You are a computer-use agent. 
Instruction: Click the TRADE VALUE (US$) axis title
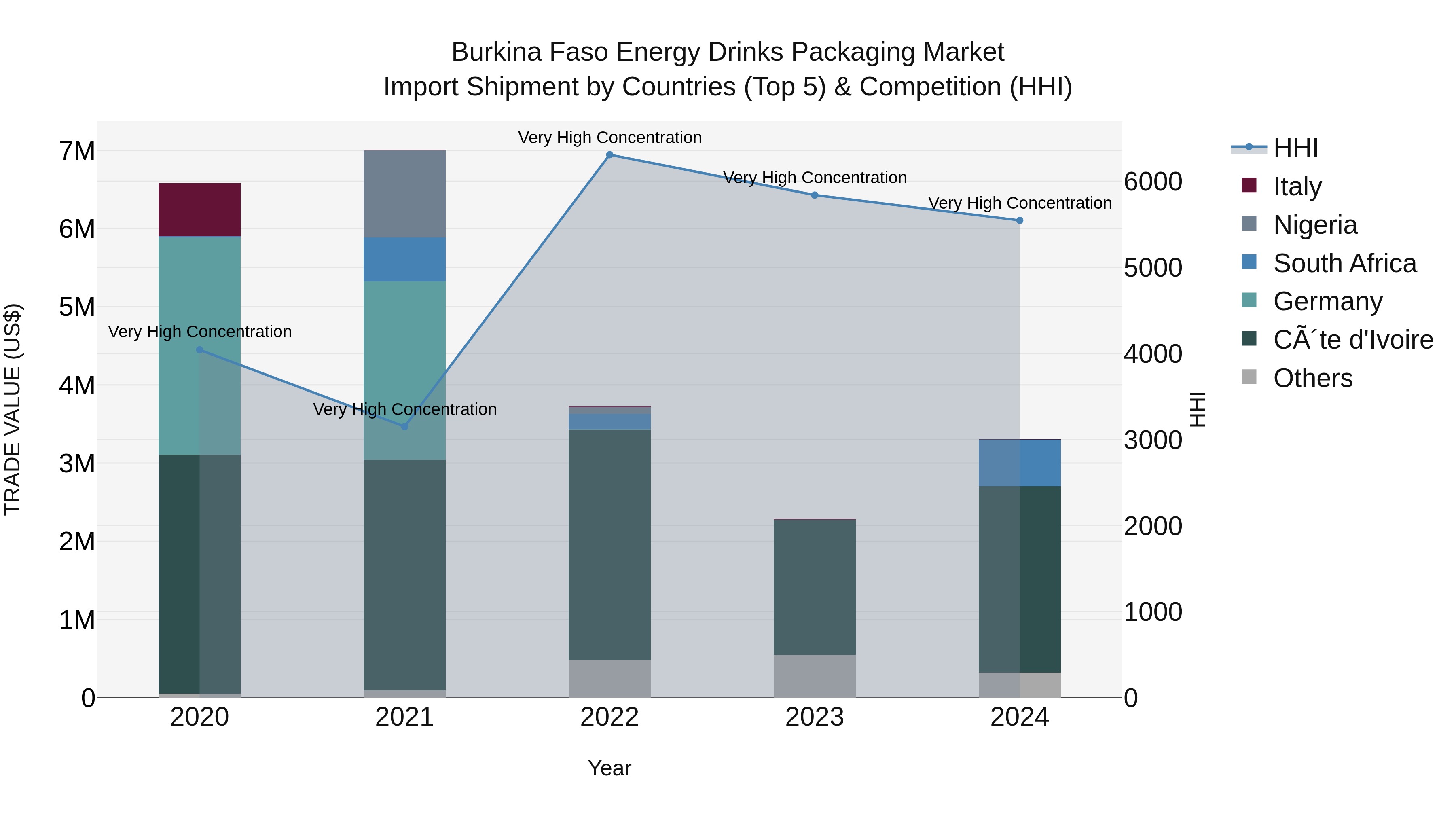pos(13,410)
